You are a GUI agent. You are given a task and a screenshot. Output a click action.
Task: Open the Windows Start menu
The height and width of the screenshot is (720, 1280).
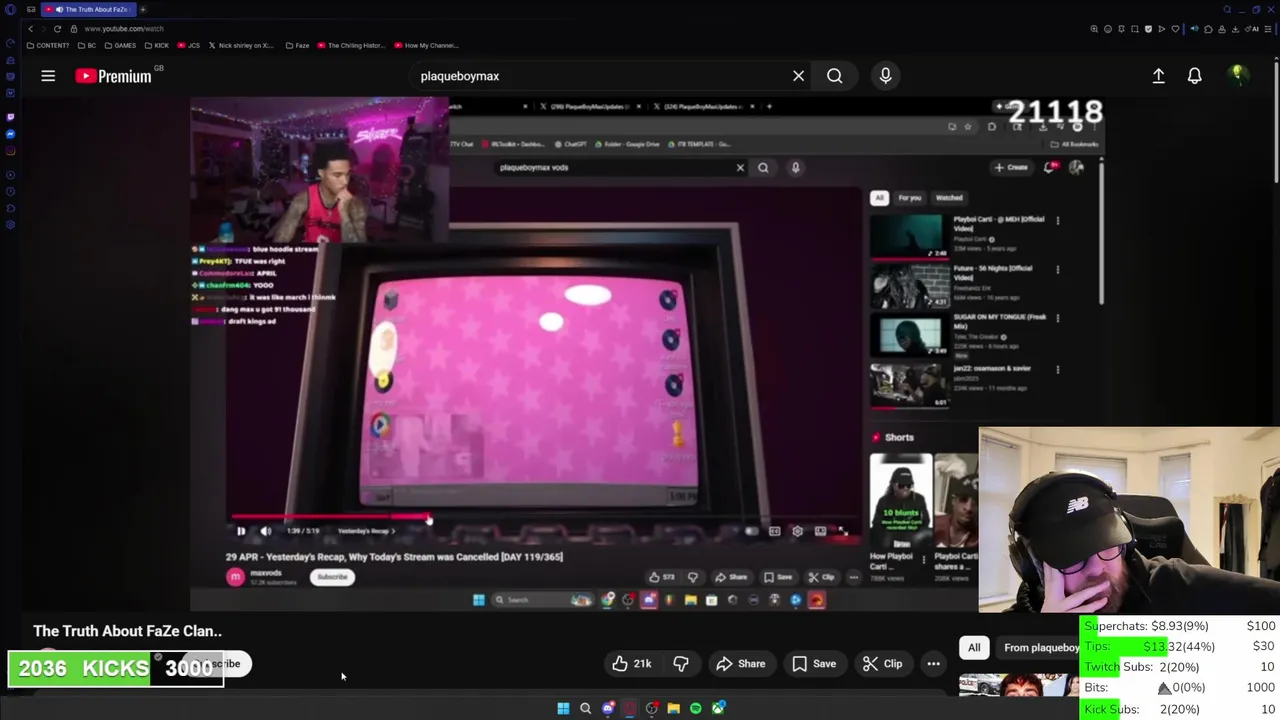563,708
